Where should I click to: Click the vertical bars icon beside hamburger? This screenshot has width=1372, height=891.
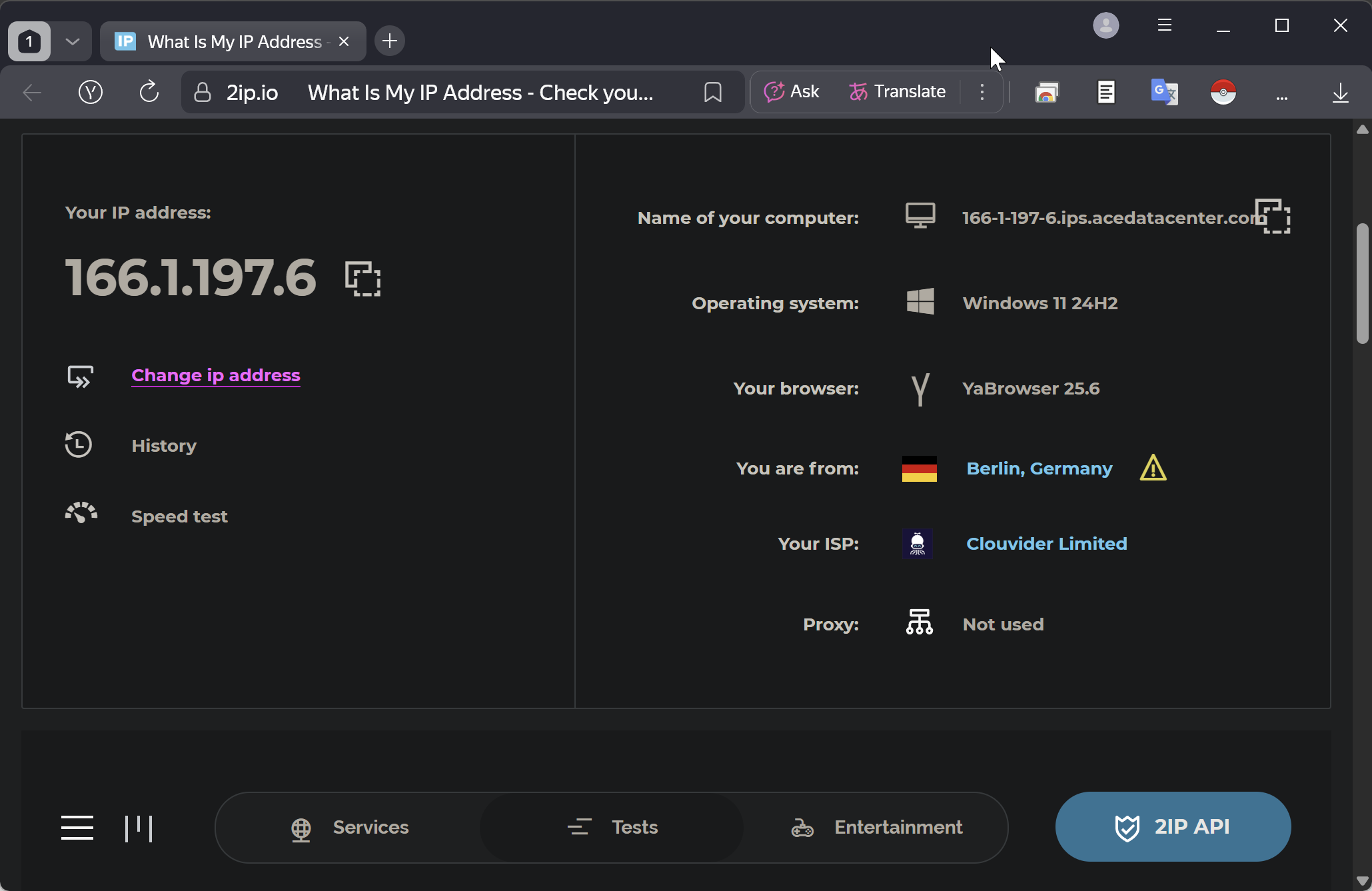(139, 828)
